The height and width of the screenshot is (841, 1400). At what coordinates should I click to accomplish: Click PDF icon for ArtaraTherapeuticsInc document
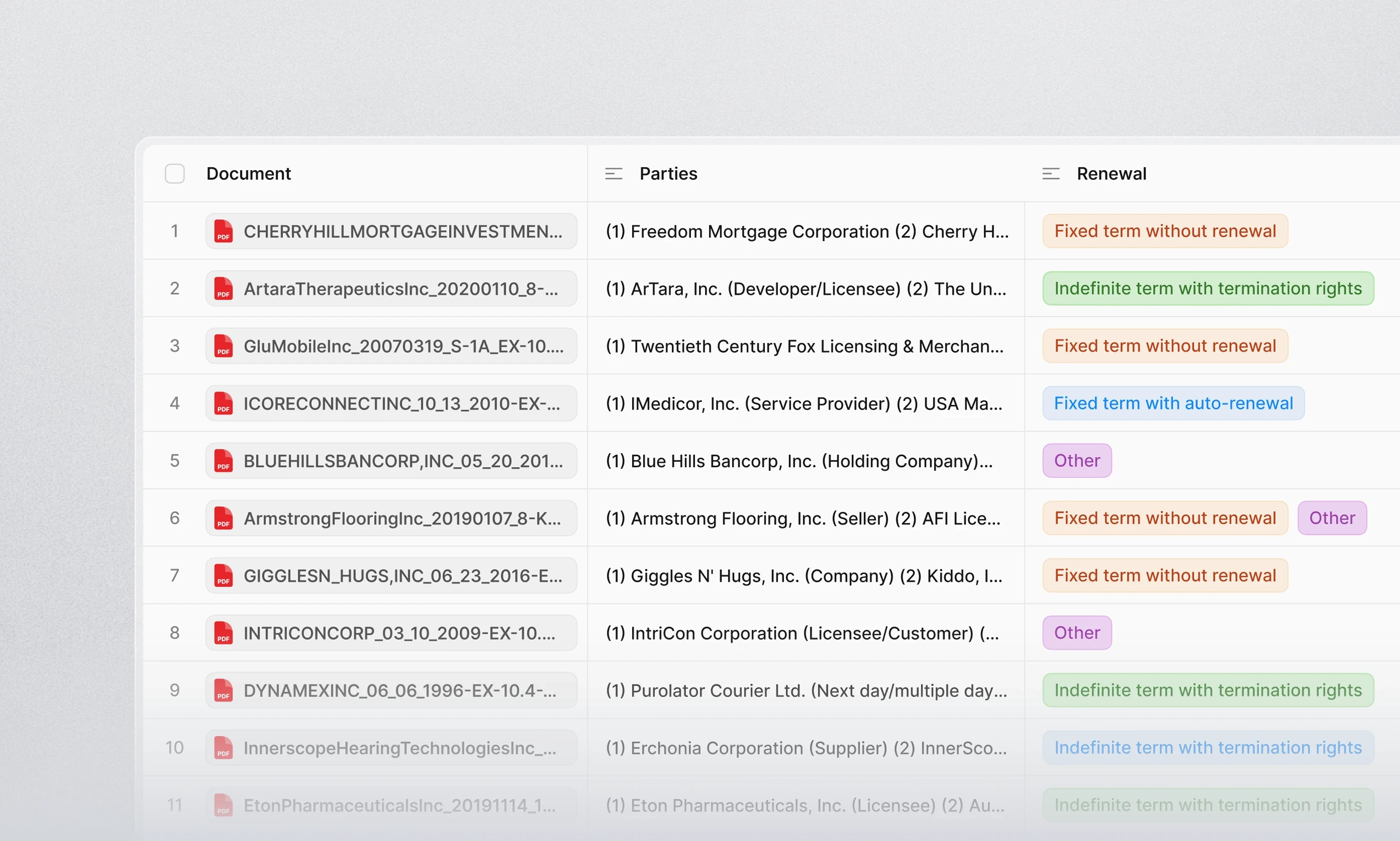pos(223,289)
